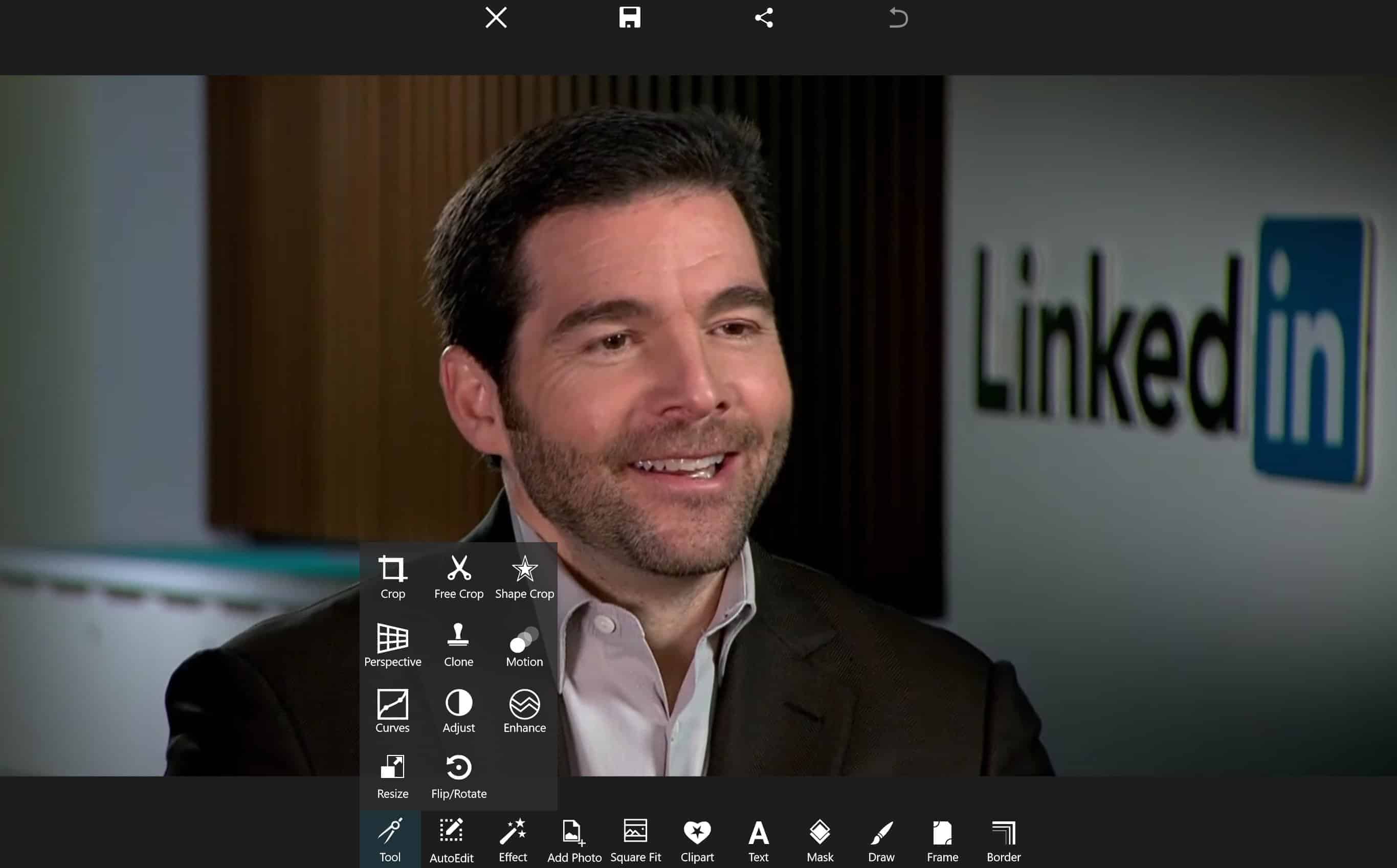The image size is (1397, 868).
Task: Open the Mask option
Action: [x=819, y=840]
